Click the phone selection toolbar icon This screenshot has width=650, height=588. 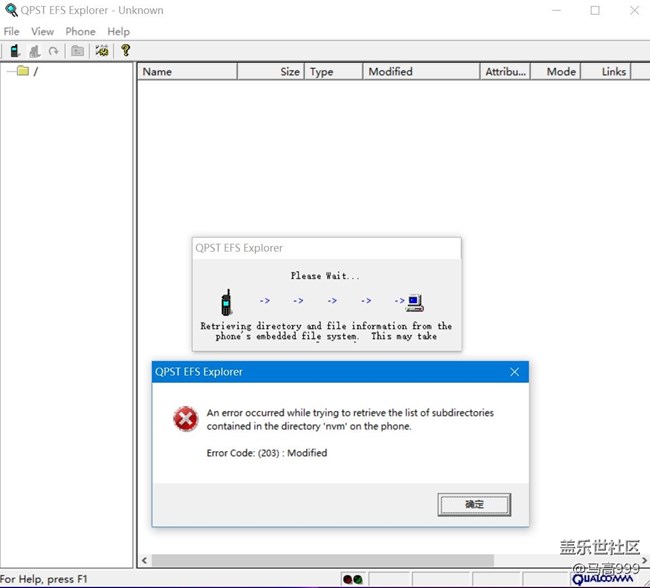point(15,51)
